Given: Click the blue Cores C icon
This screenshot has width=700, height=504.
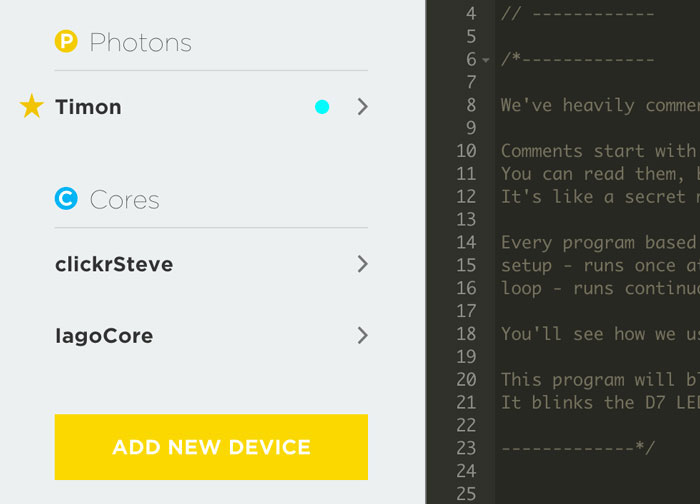Looking at the screenshot, I should [x=67, y=200].
